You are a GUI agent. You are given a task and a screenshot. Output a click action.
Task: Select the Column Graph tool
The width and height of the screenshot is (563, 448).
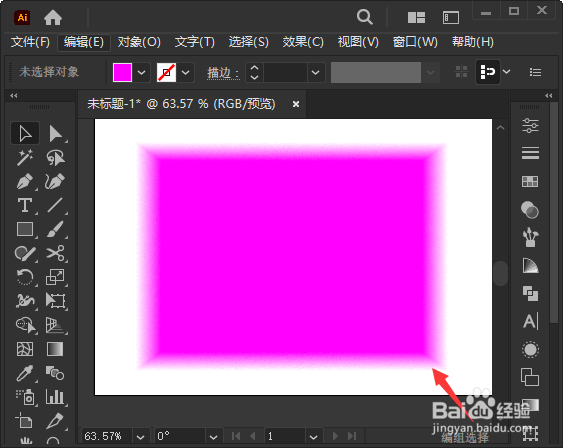point(55,397)
